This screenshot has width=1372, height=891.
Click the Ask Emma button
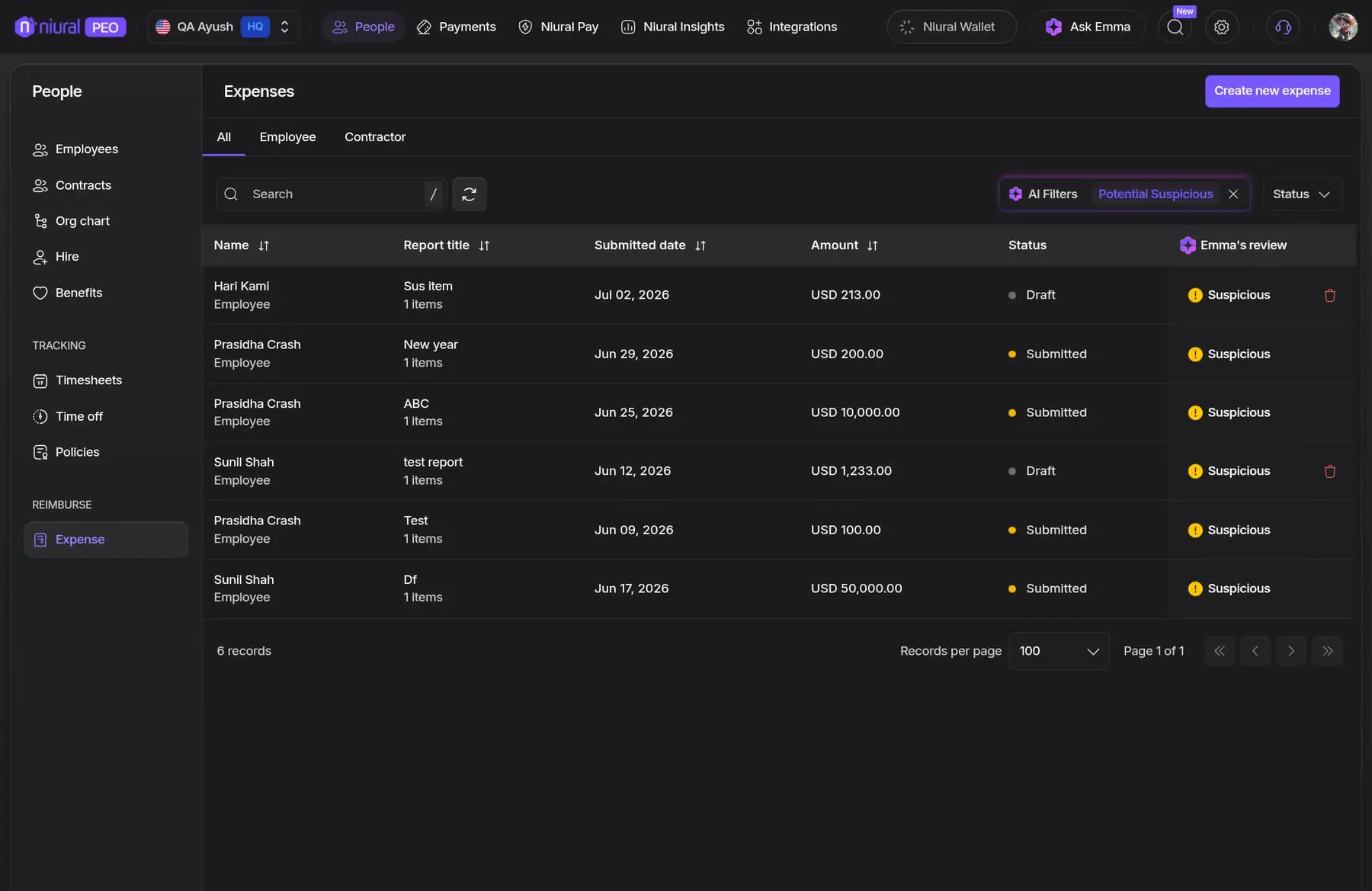(1088, 27)
